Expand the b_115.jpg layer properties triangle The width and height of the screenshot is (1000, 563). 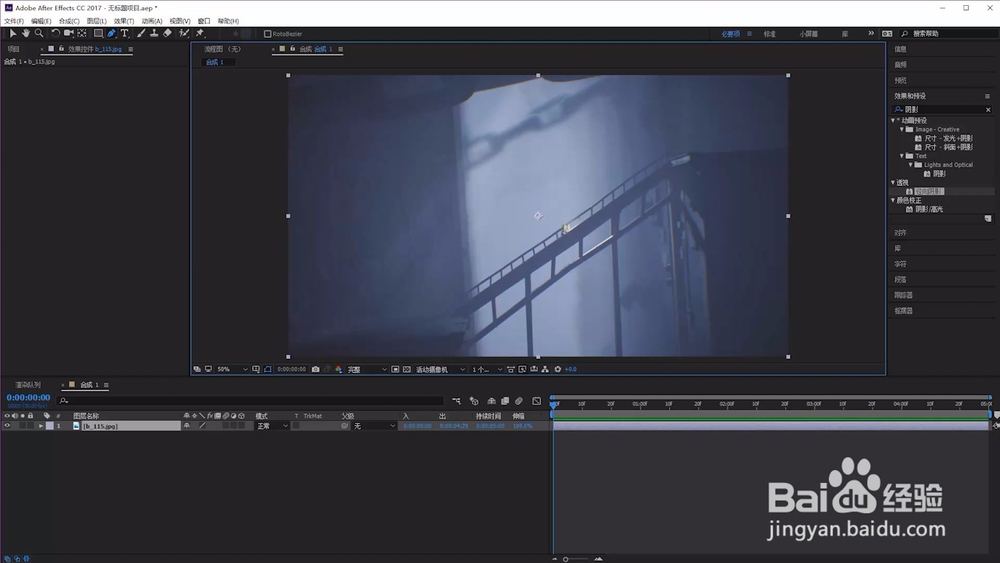41,426
